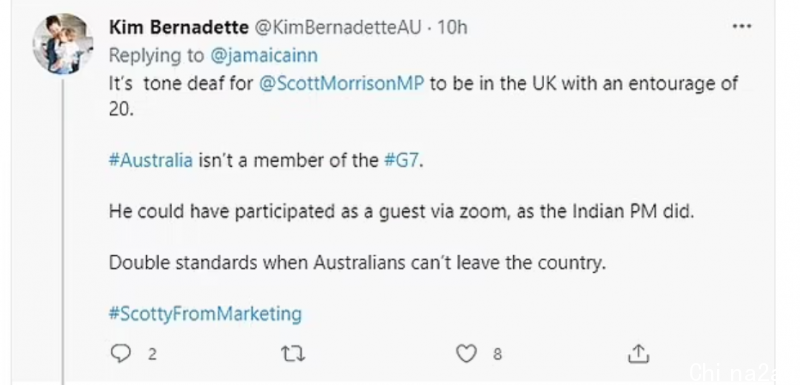
Task: Click the share tweet icon
Action: (x=638, y=353)
